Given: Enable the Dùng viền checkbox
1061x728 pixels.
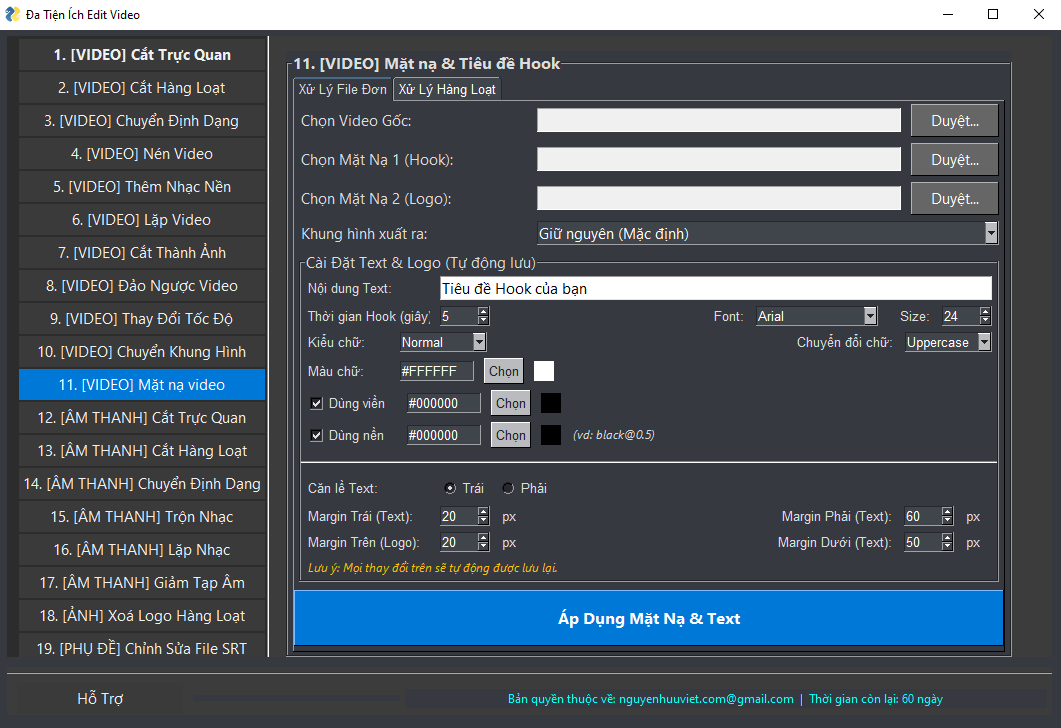Looking at the screenshot, I should [x=316, y=403].
